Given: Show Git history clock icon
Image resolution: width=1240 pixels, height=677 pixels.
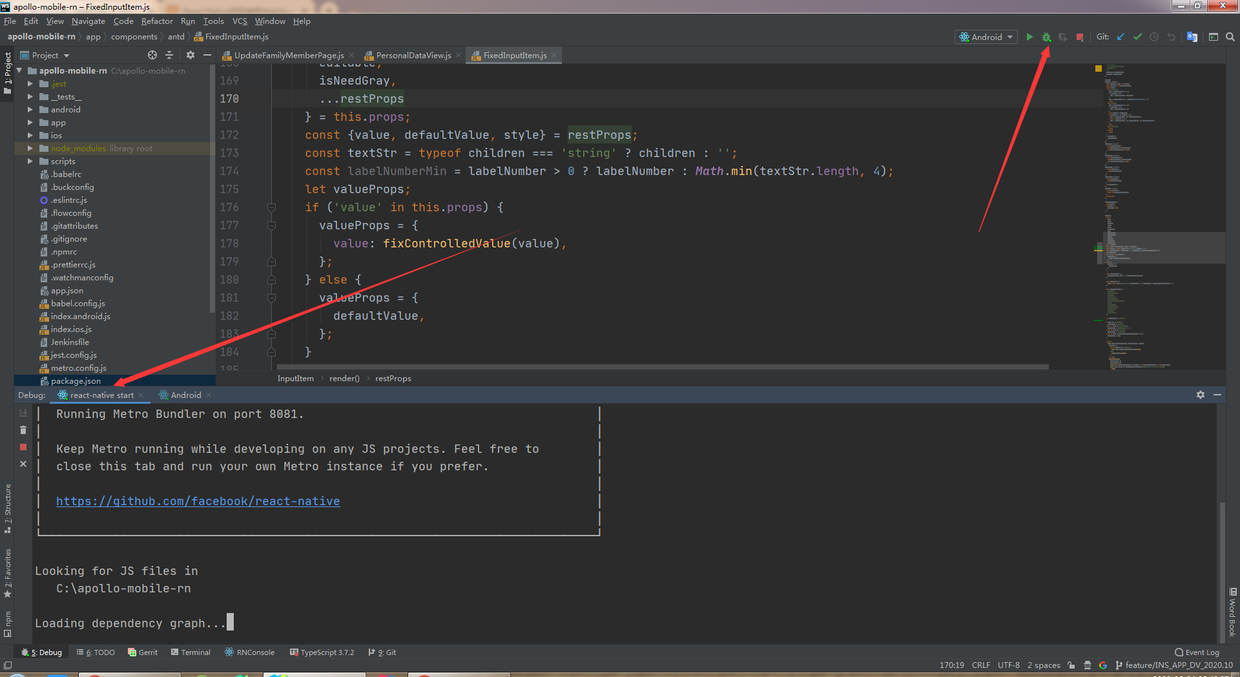Looking at the screenshot, I should [x=1154, y=37].
